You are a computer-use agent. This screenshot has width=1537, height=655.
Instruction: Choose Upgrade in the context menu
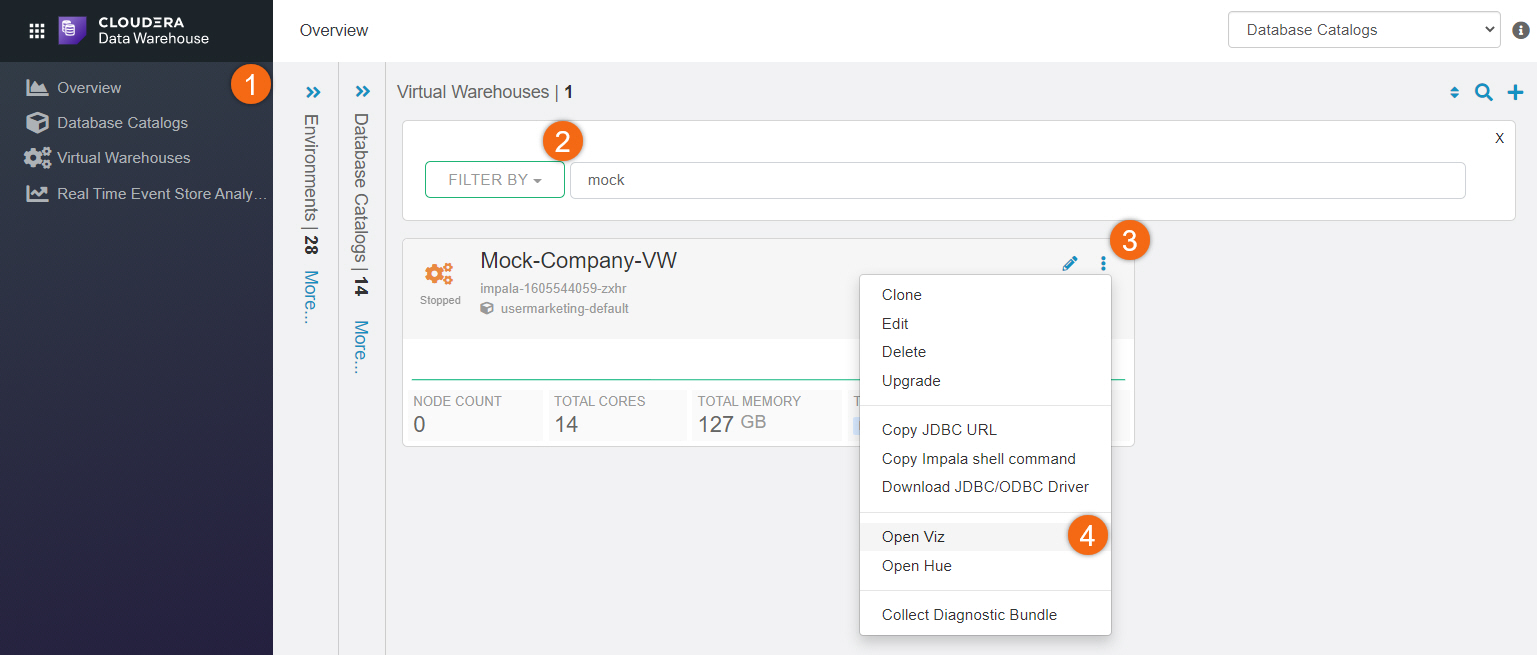coord(985,381)
